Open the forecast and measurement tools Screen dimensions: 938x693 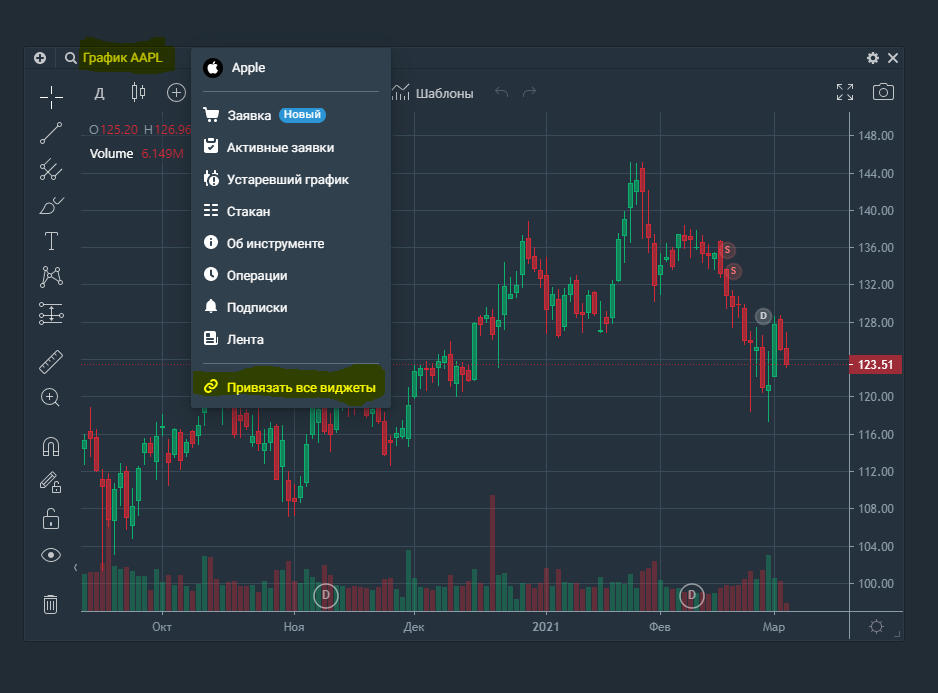pyautogui.click(x=51, y=313)
